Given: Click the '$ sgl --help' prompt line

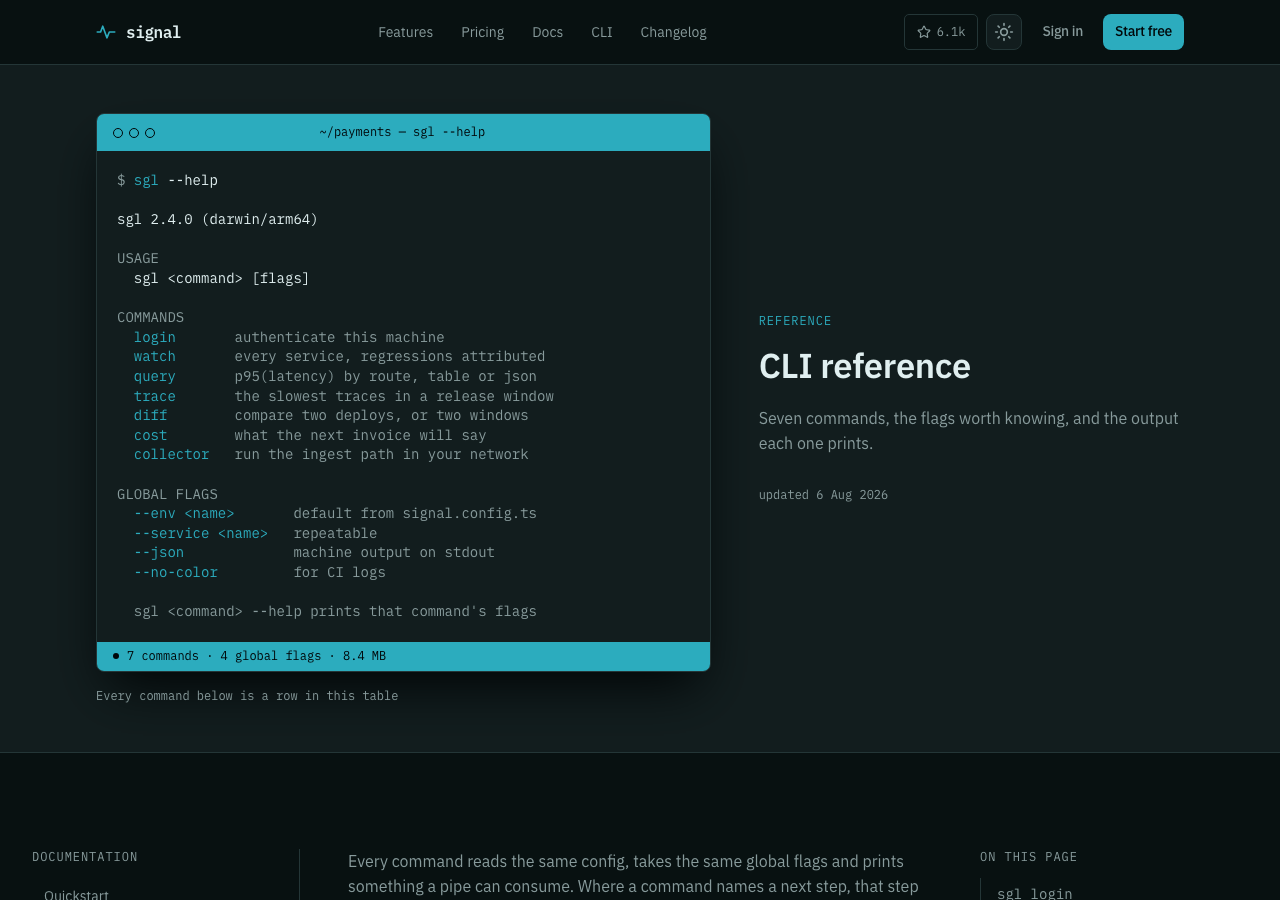Looking at the screenshot, I should pos(168,181).
